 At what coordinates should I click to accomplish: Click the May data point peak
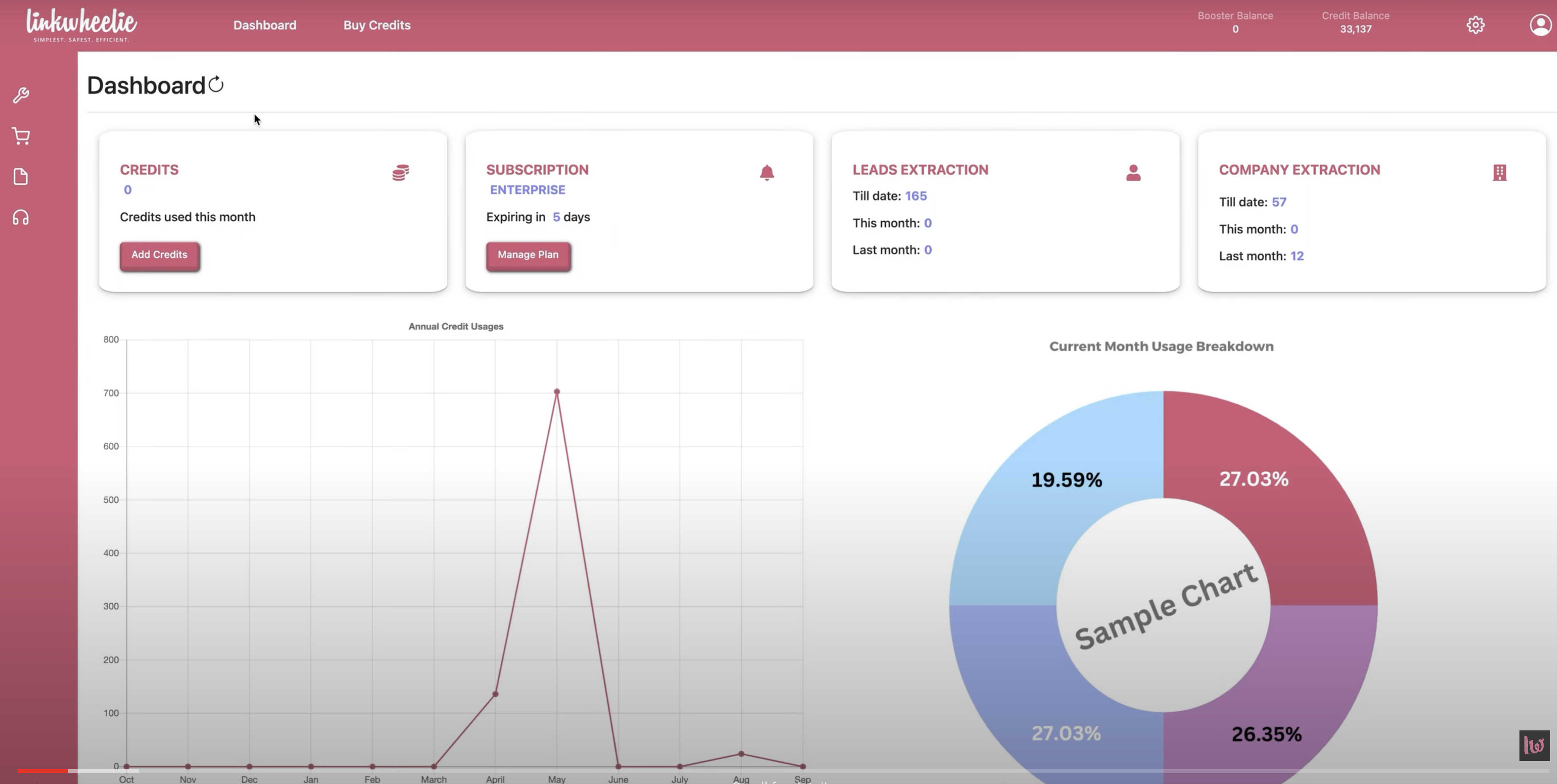tap(557, 391)
